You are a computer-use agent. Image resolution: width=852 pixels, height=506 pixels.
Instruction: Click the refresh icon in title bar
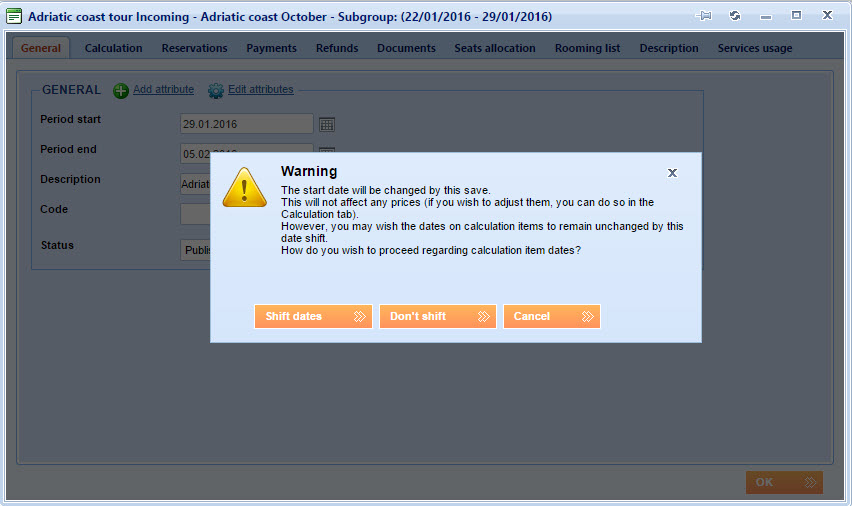pos(735,15)
